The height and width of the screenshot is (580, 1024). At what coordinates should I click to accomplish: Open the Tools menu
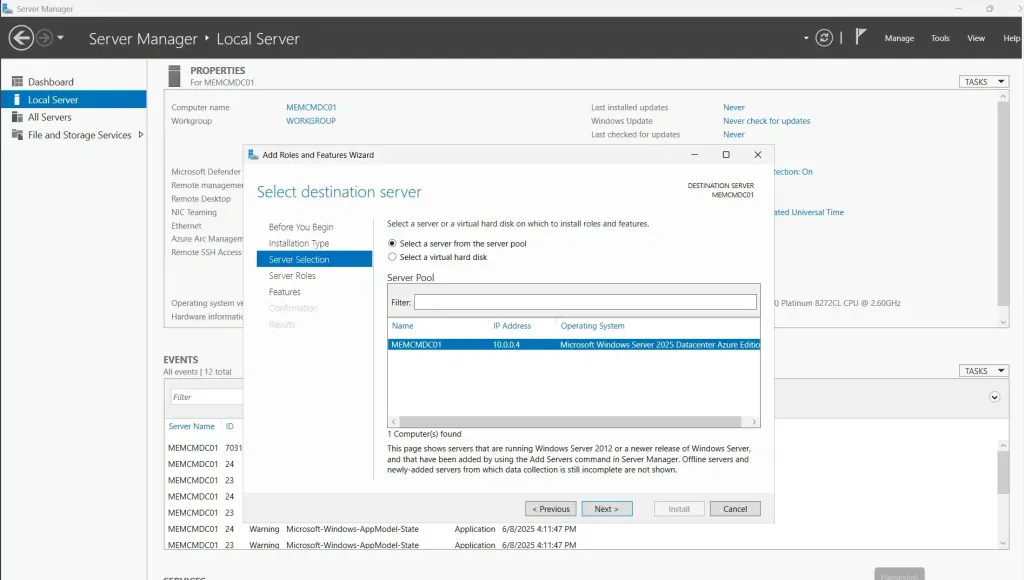pos(940,39)
